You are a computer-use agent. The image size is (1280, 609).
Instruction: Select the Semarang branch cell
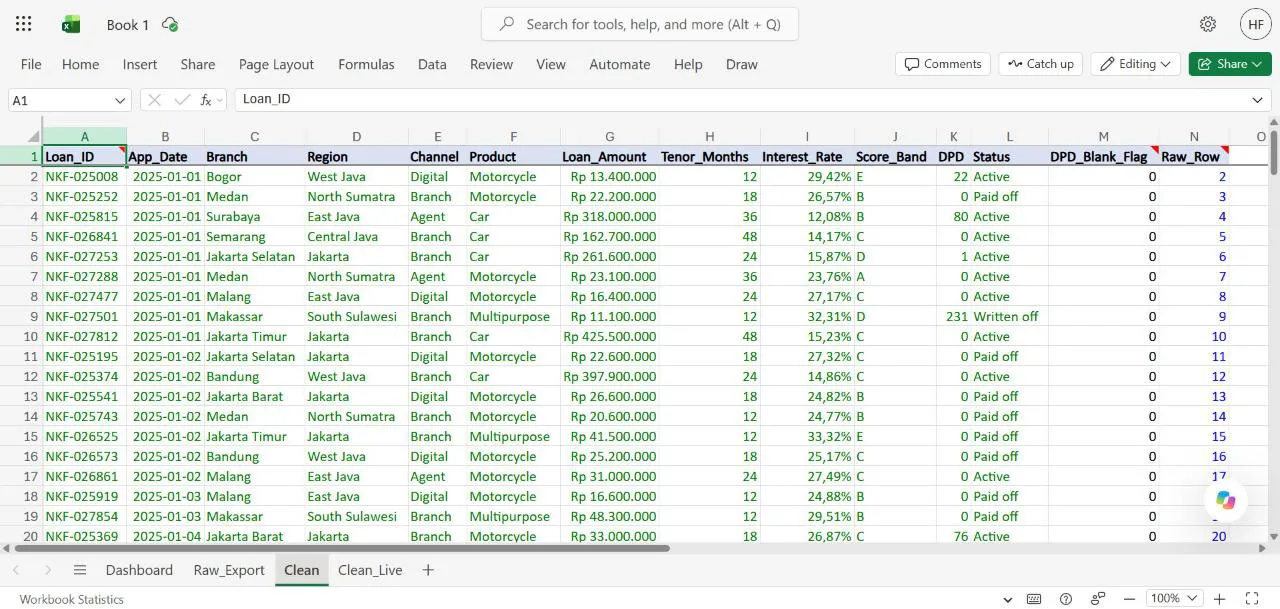point(254,236)
